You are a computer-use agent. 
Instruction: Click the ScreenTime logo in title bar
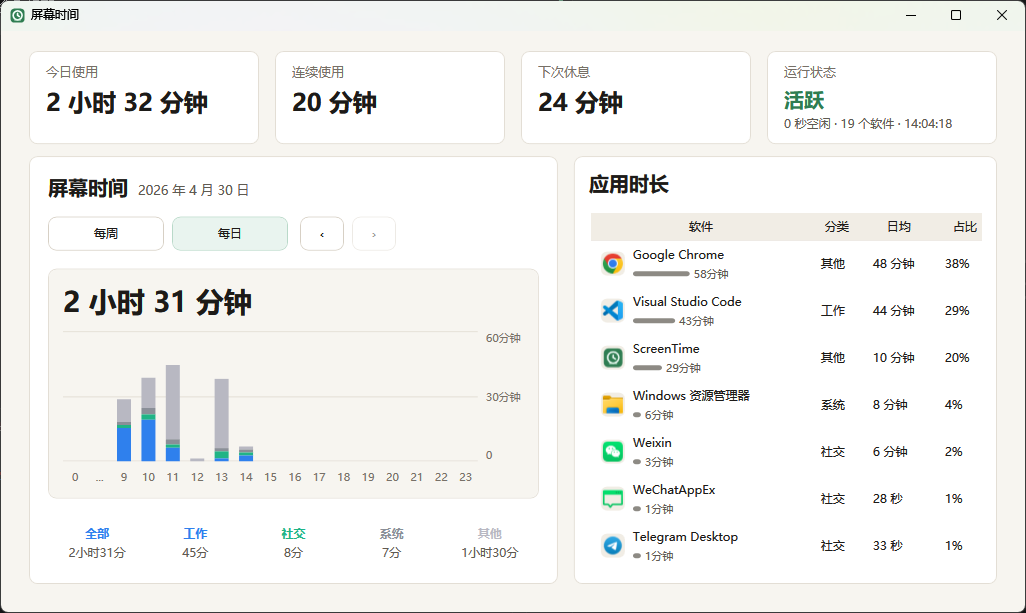coord(18,15)
